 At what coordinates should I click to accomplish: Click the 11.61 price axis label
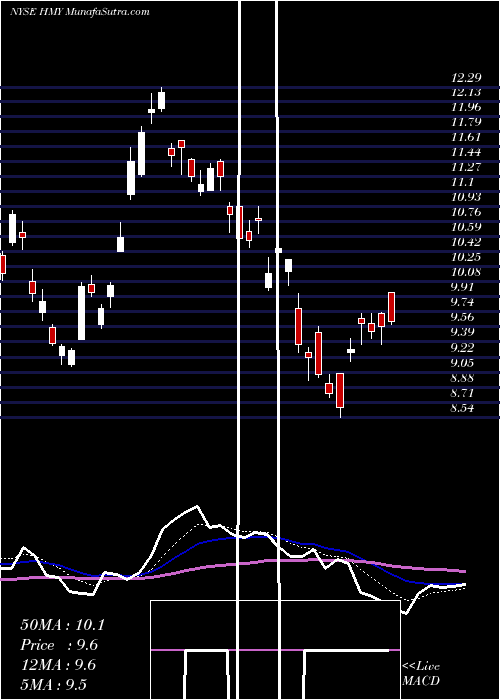click(466, 138)
